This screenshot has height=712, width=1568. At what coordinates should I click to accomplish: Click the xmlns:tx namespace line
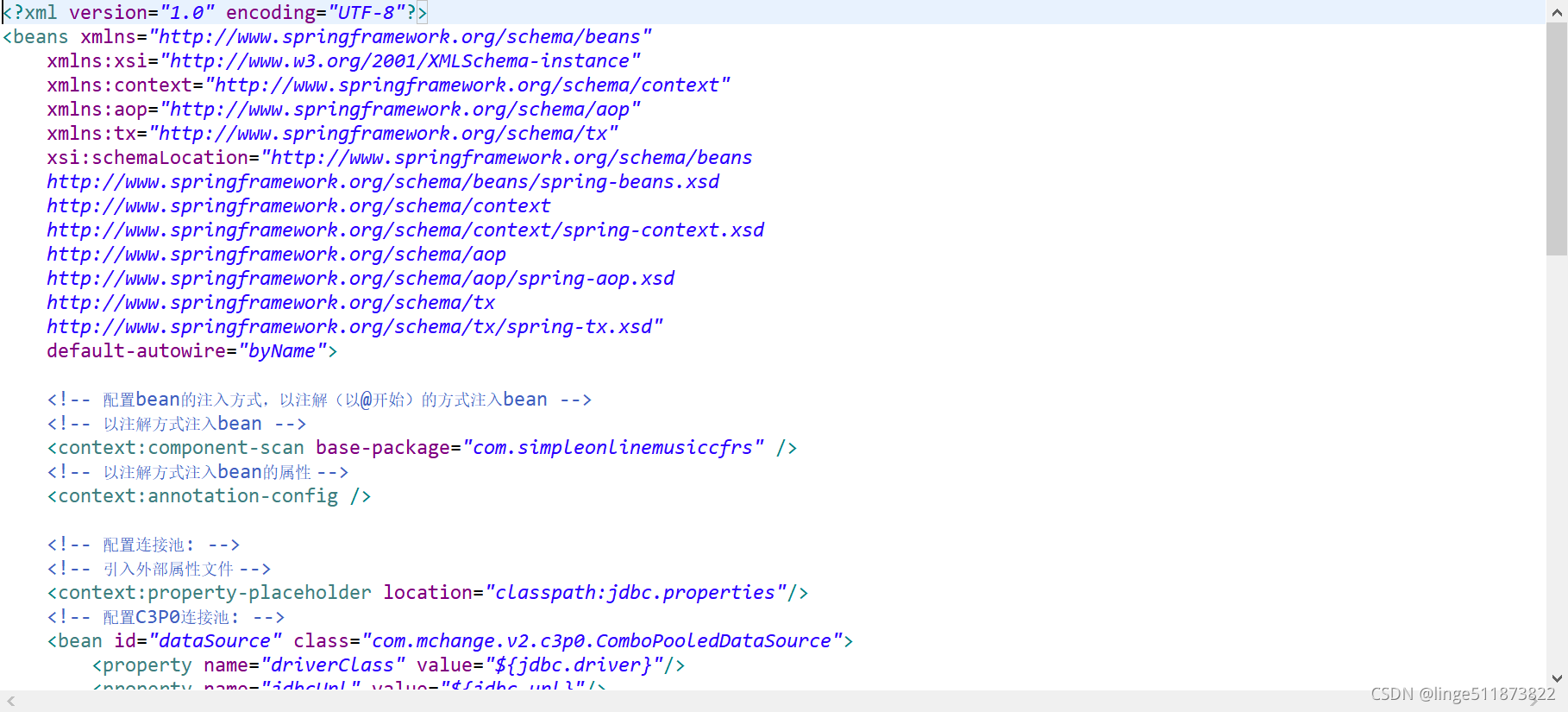(332, 134)
